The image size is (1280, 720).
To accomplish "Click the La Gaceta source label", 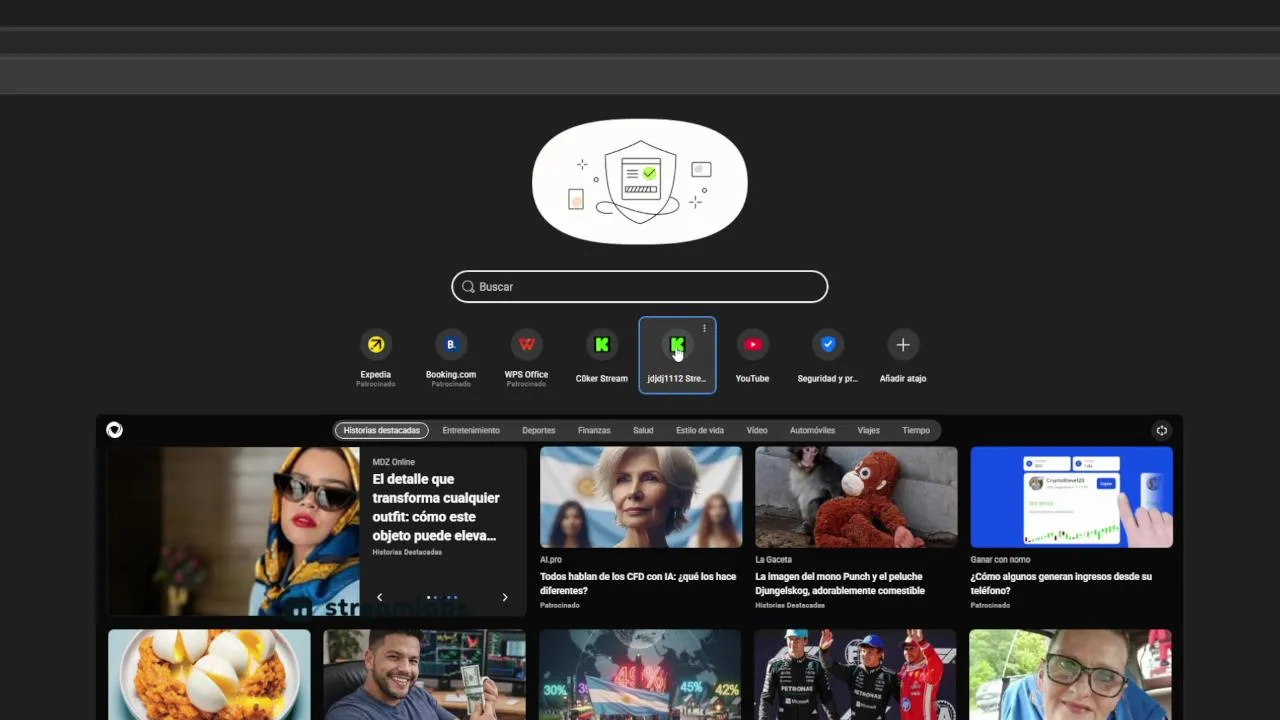I will [773, 560].
